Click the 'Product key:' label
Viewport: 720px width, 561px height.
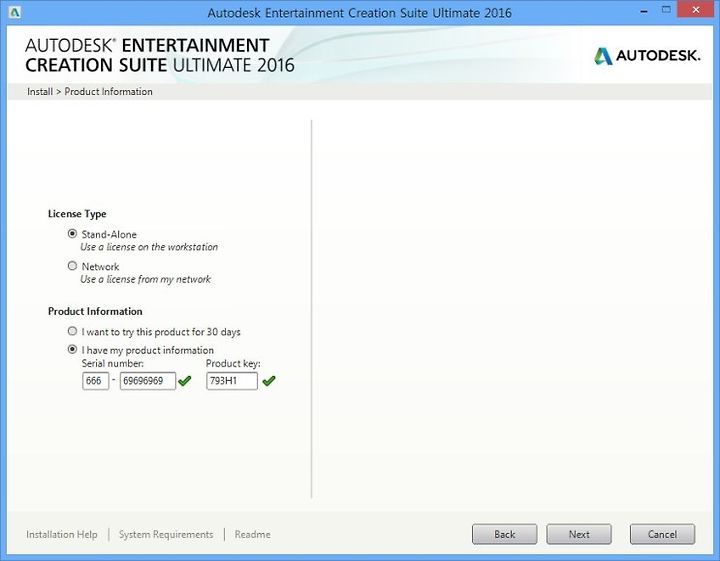(x=233, y=364)
